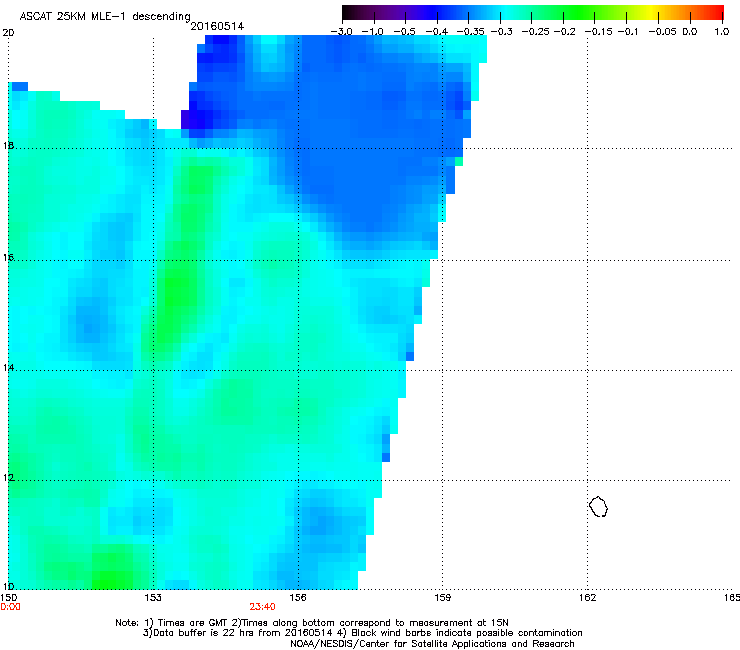Click the -0.4 color bar label
Image resolution: width=740 pixels, height=650 pixels.
pyautogui.click(x=437, y=32)
